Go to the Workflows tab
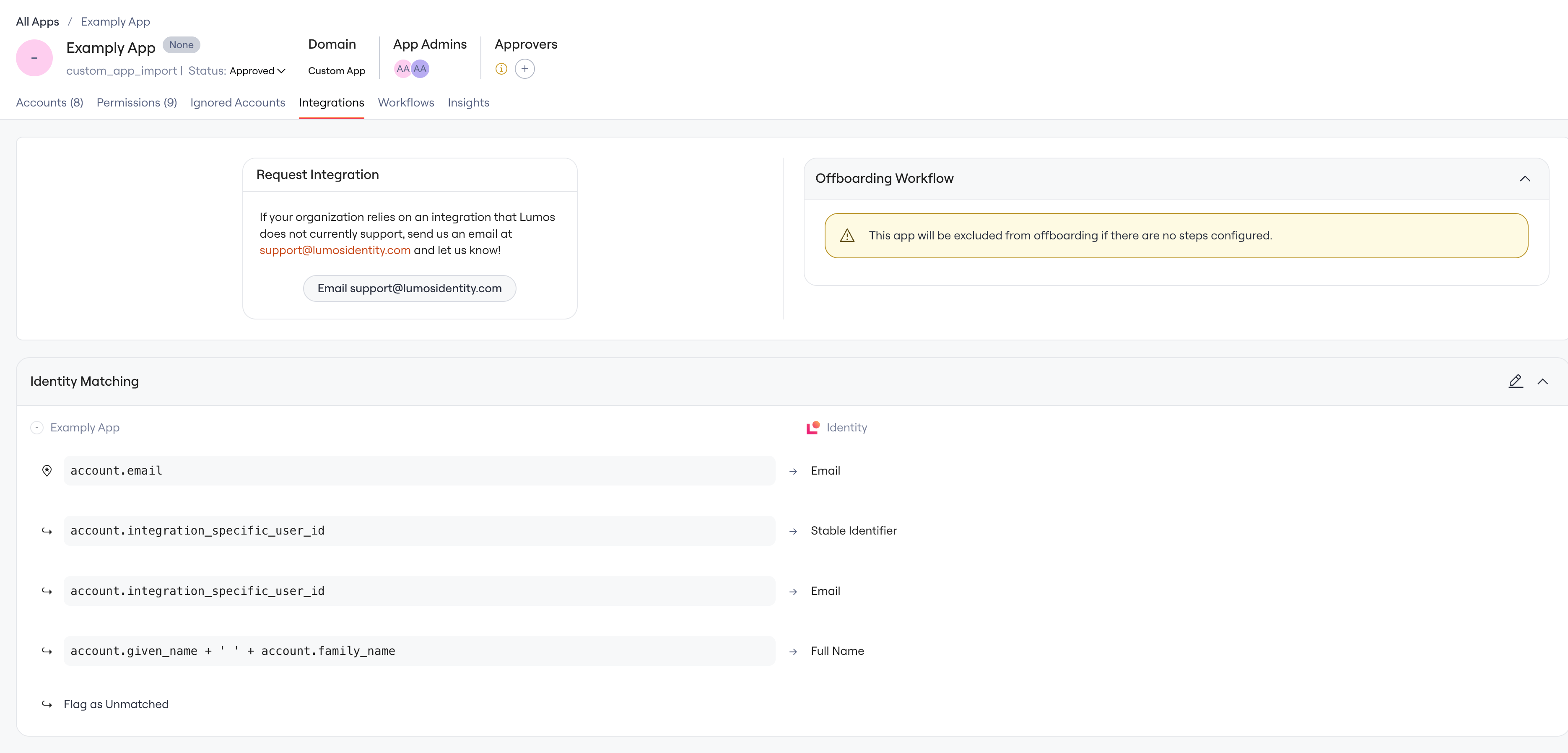 (x=406, y=102)
